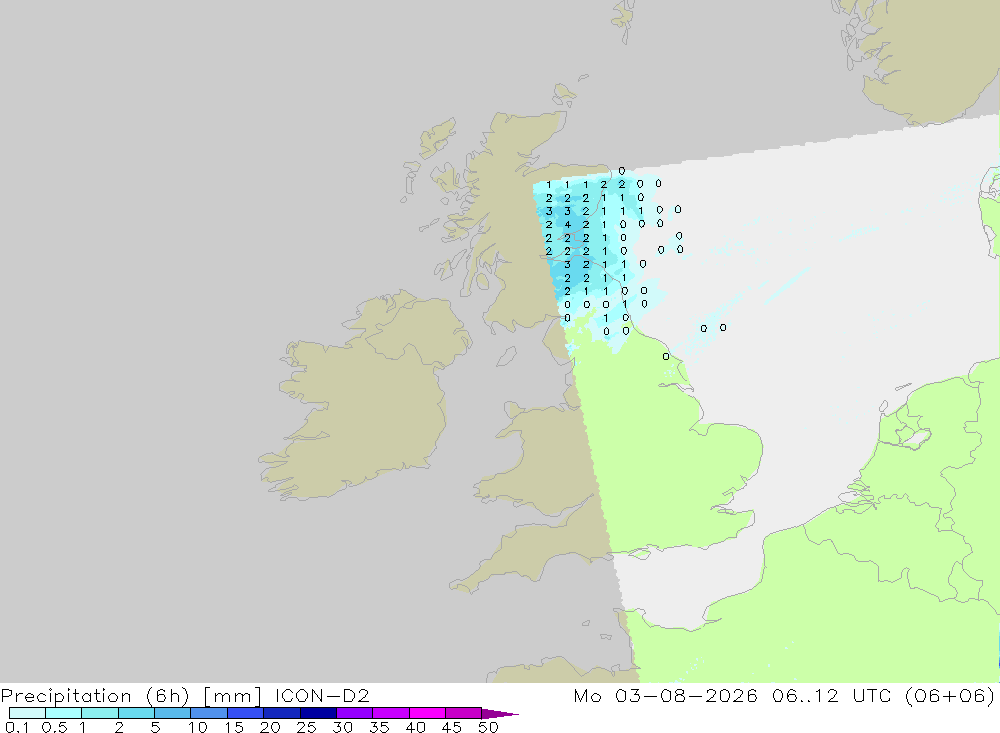Select the '15' legend scale label

[x=234, y=727]
